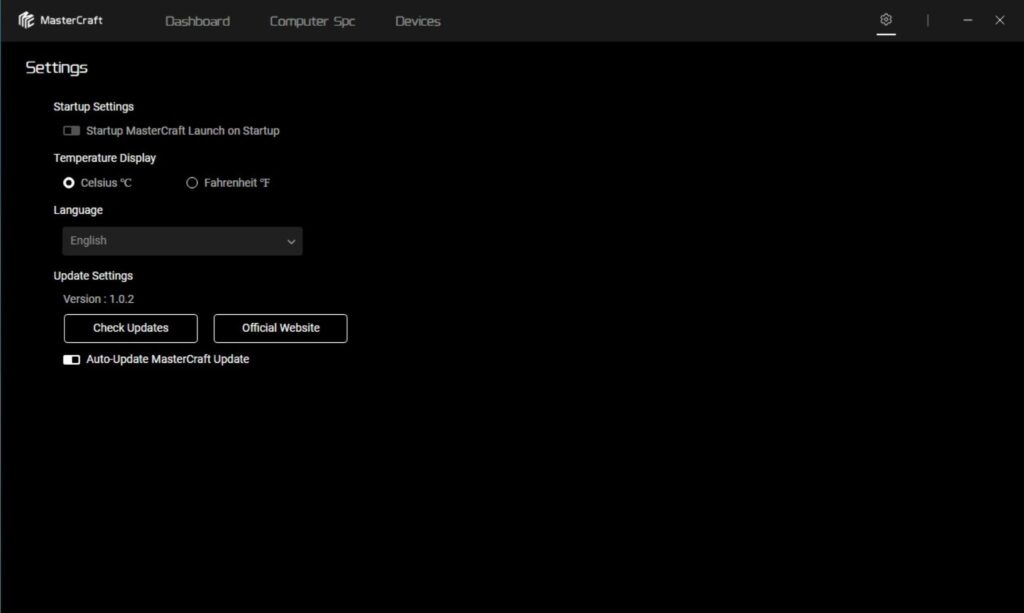The image size is (1024, 613).
Task: Click the Temperature Display label
Action: [x=104, y=158]
